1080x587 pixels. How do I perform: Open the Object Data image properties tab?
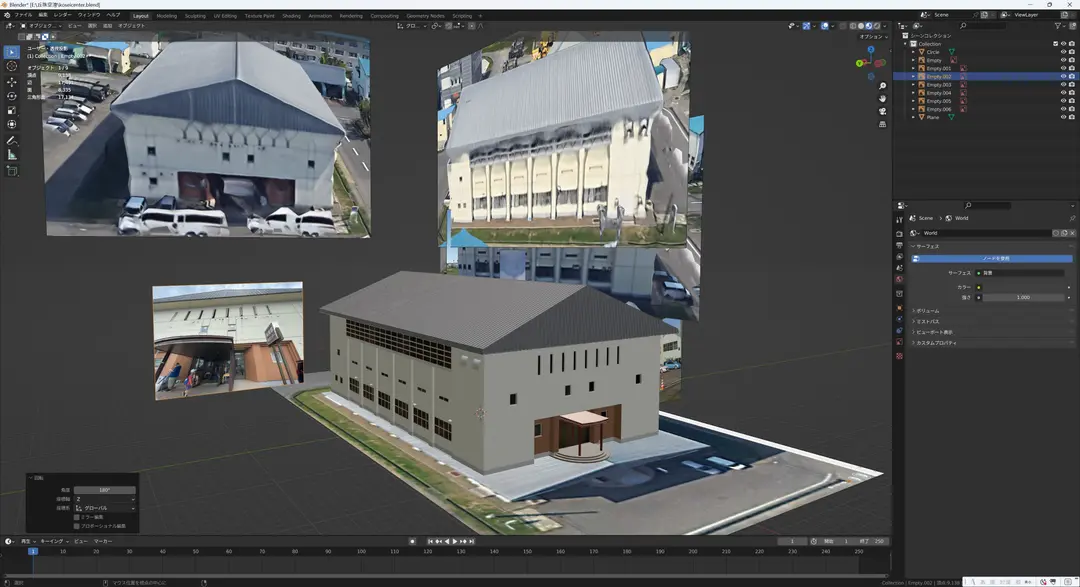click(x=900, y=342)
